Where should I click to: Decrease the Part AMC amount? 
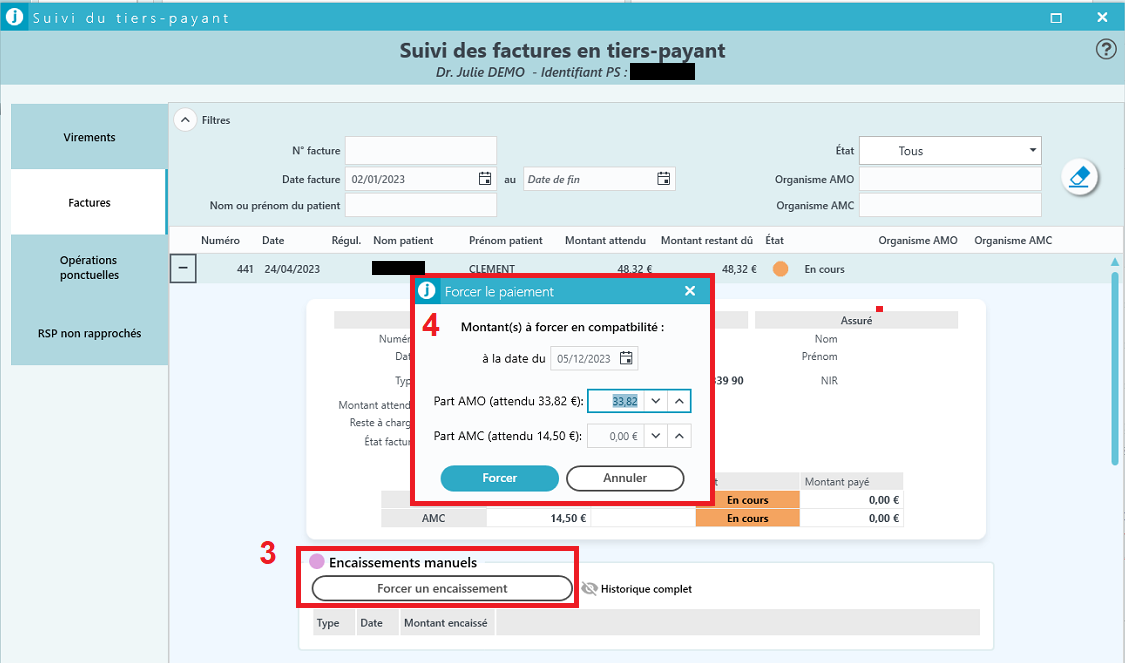point(655,436)
